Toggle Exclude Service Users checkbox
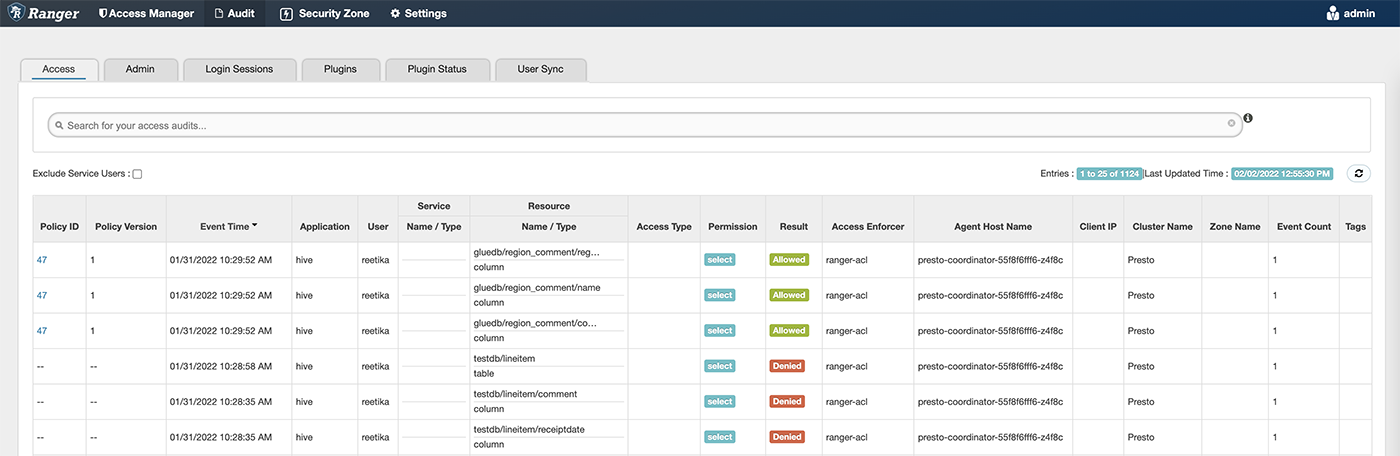This screenshot has width=1400, height=456. pyautogui.click(x=138, y=174)
